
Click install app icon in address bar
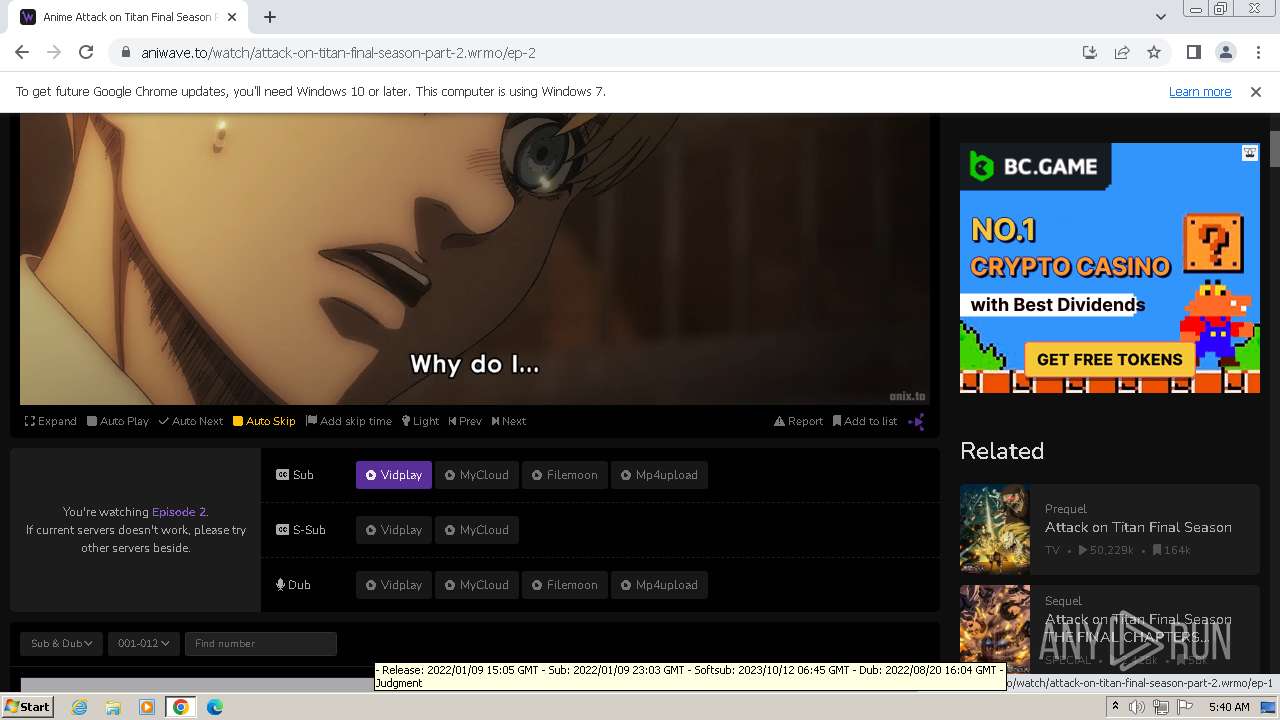pos(1090,53)
